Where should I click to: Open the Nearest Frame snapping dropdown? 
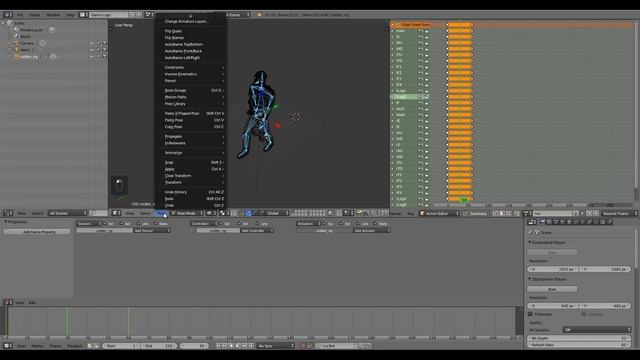619,213
